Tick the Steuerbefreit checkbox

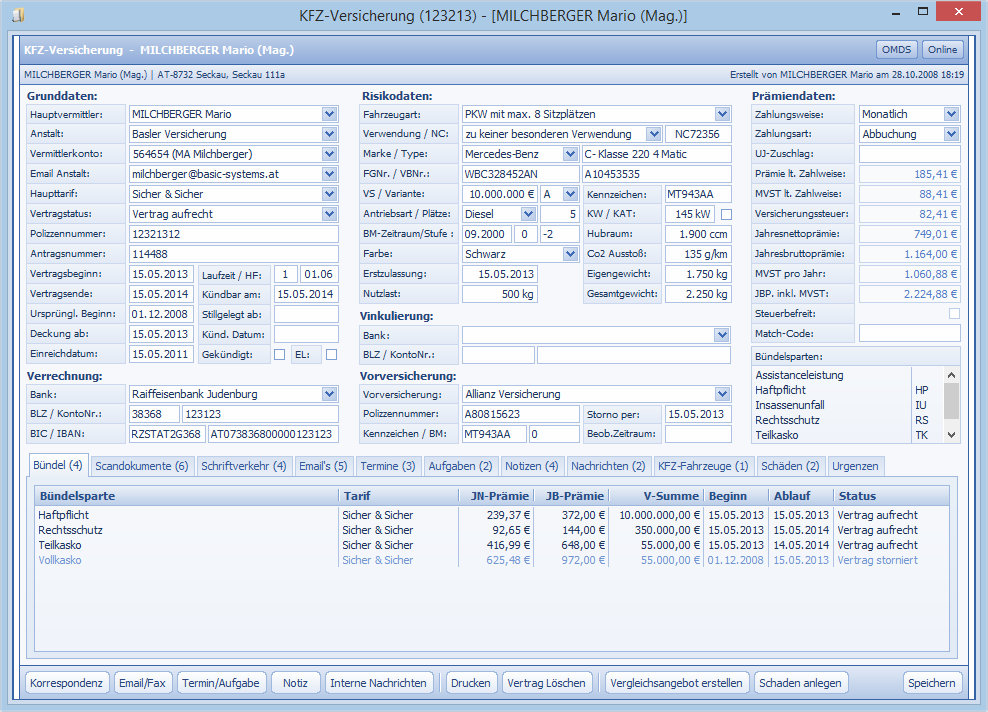[x=954, y=313]
